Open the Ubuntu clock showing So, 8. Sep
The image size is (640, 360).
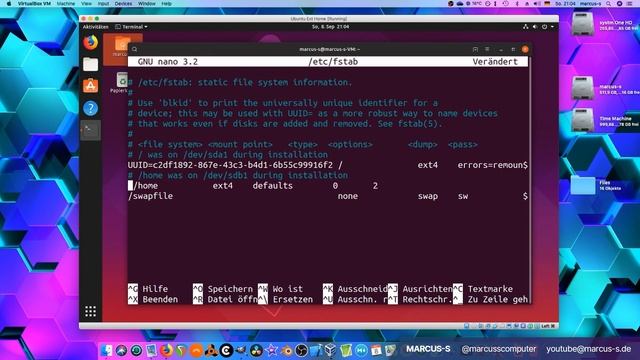[x=330, y=27]
